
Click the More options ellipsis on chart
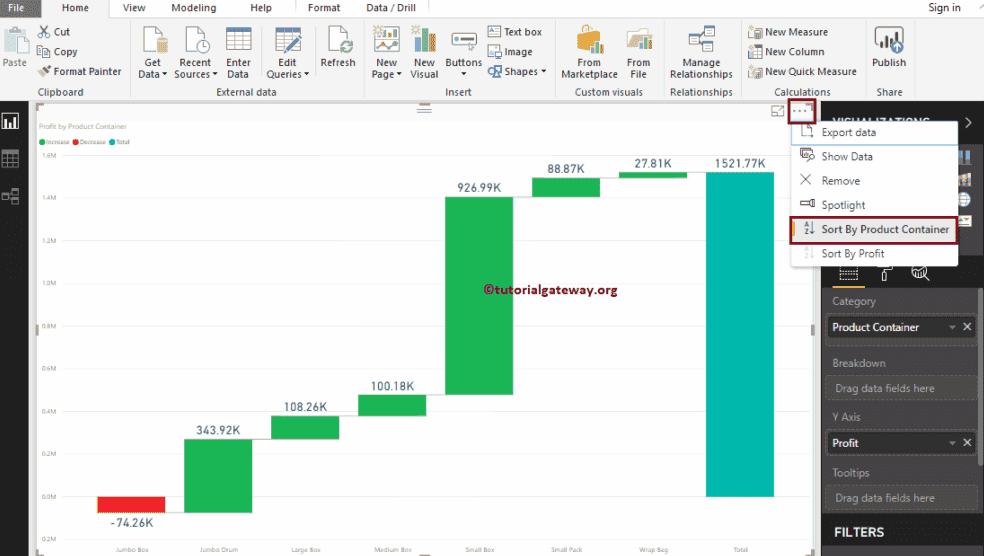pos(801,111)
